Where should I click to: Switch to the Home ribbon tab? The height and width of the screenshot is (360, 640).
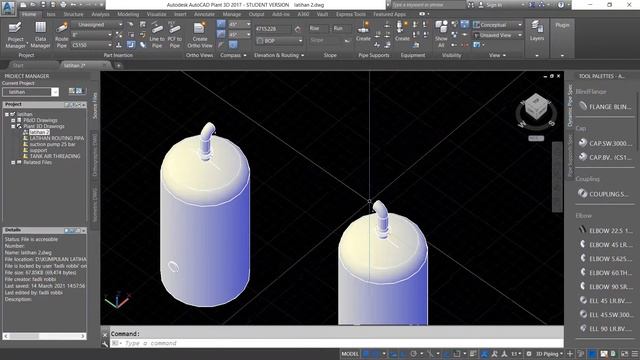(x=29, y=14)
